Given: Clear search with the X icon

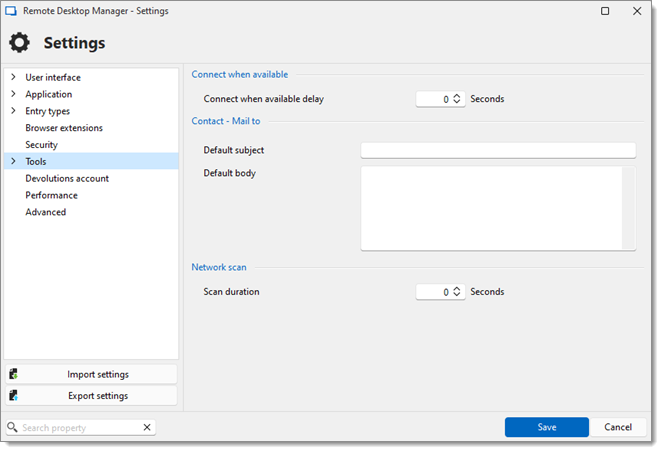Looking at the screenshot, I should [x=147, y=427].
